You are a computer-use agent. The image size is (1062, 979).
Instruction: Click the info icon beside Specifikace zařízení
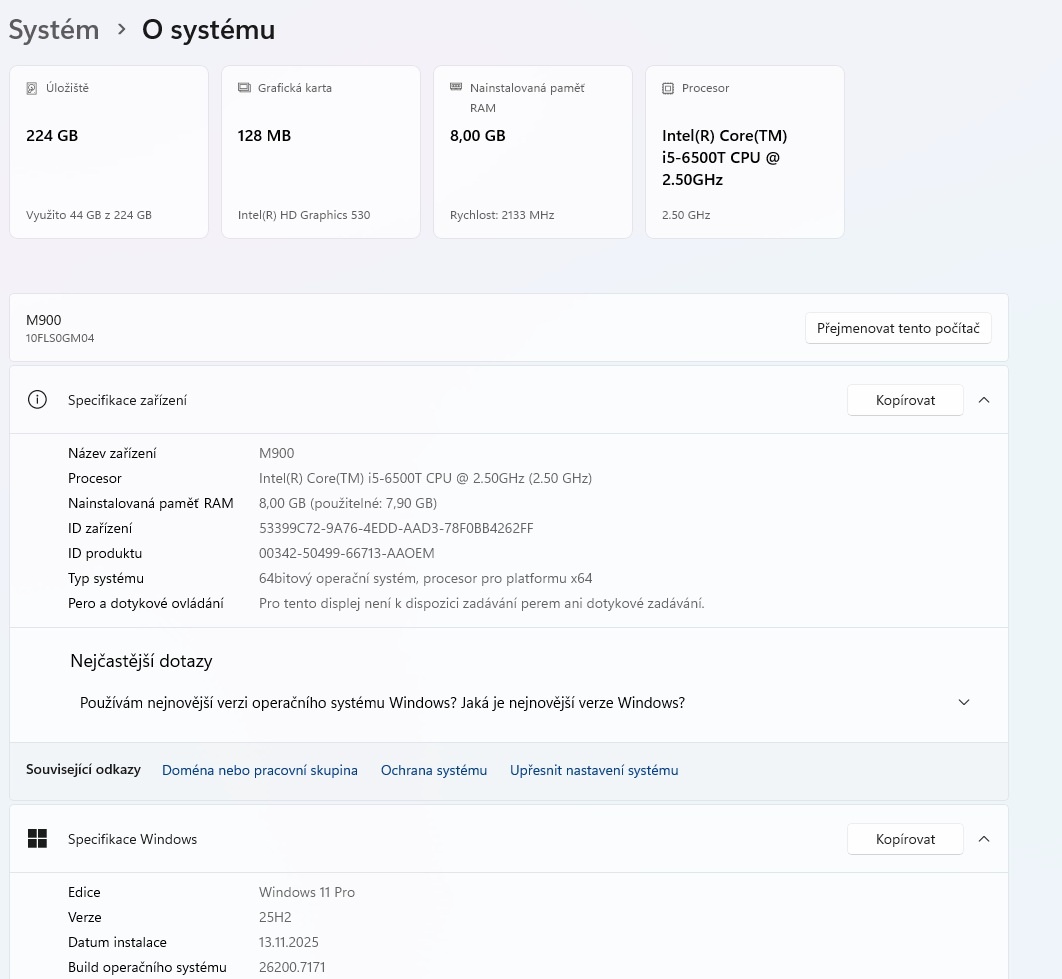37,400
